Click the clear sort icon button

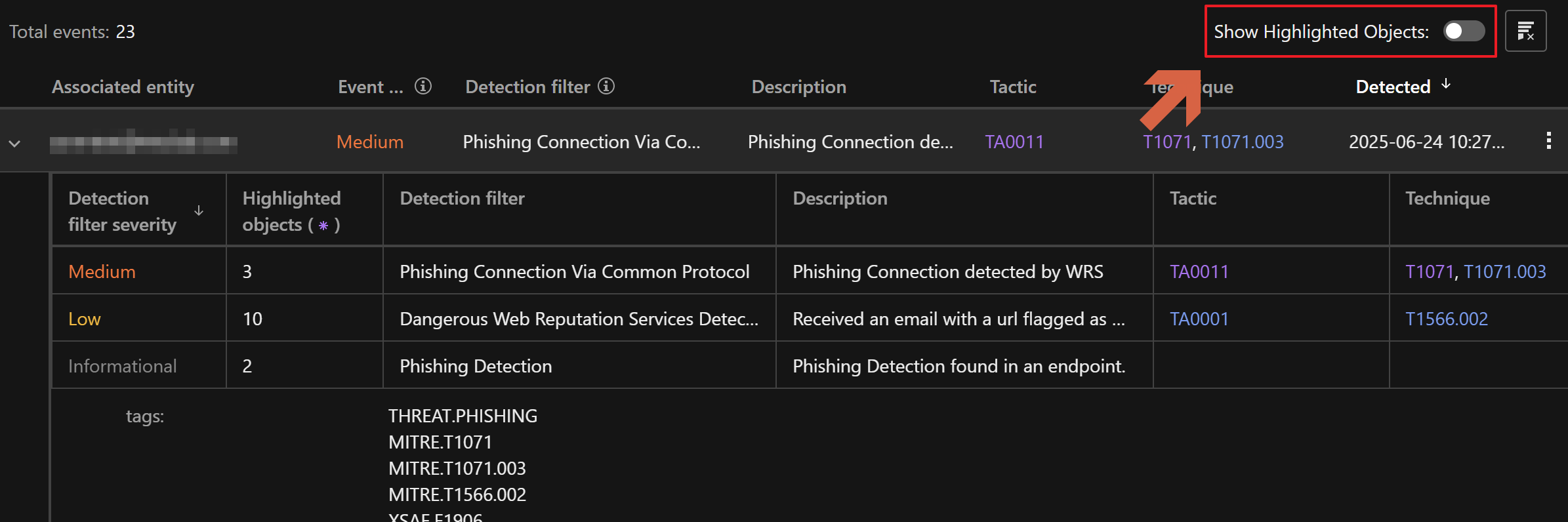coord(1525,31)
